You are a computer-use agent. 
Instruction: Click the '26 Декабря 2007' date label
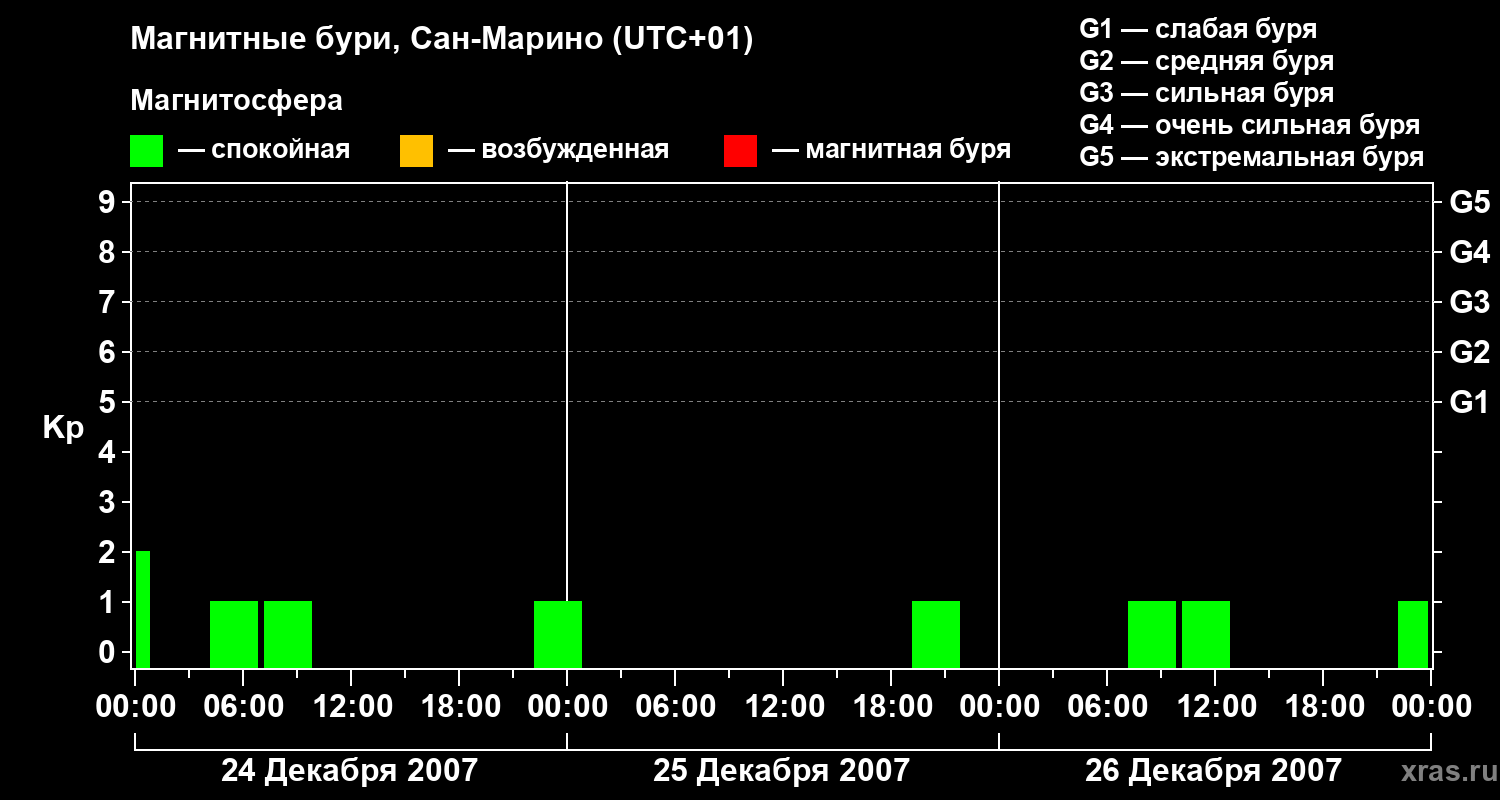(x=1213, y=771)
